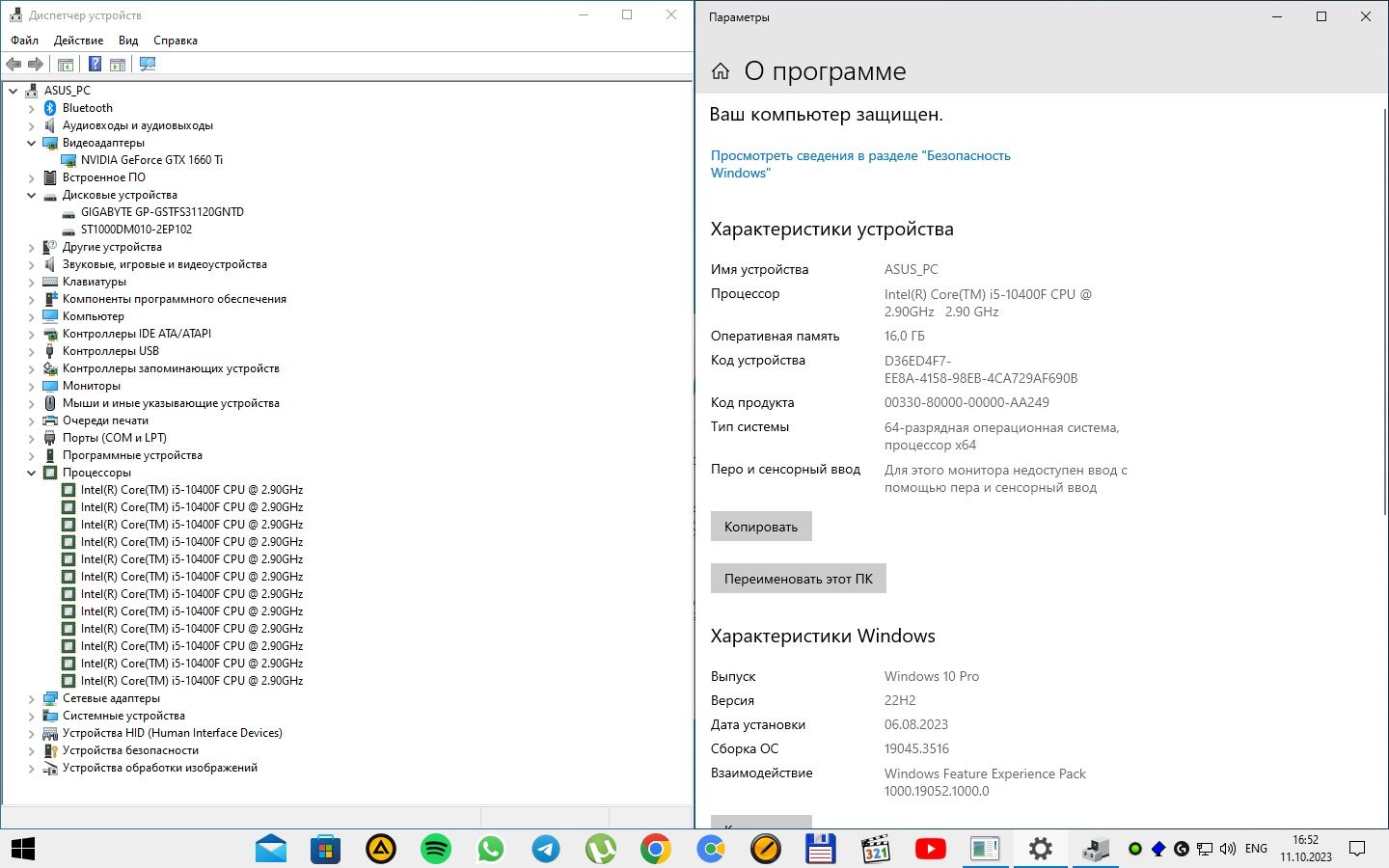Click the Другие устройства icon

click(x=50, y=247)
